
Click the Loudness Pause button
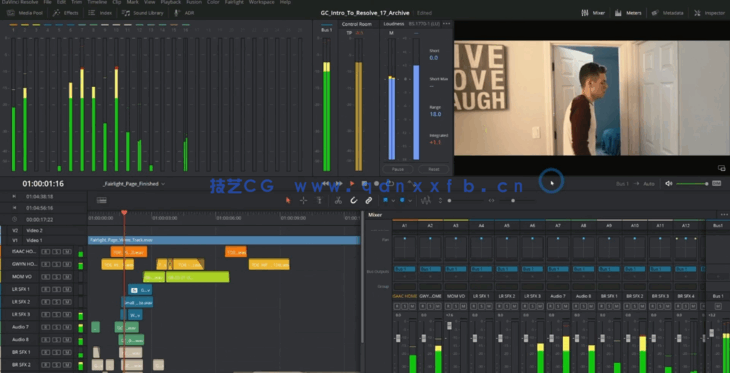pyautogui.click(x=398, y=169)
